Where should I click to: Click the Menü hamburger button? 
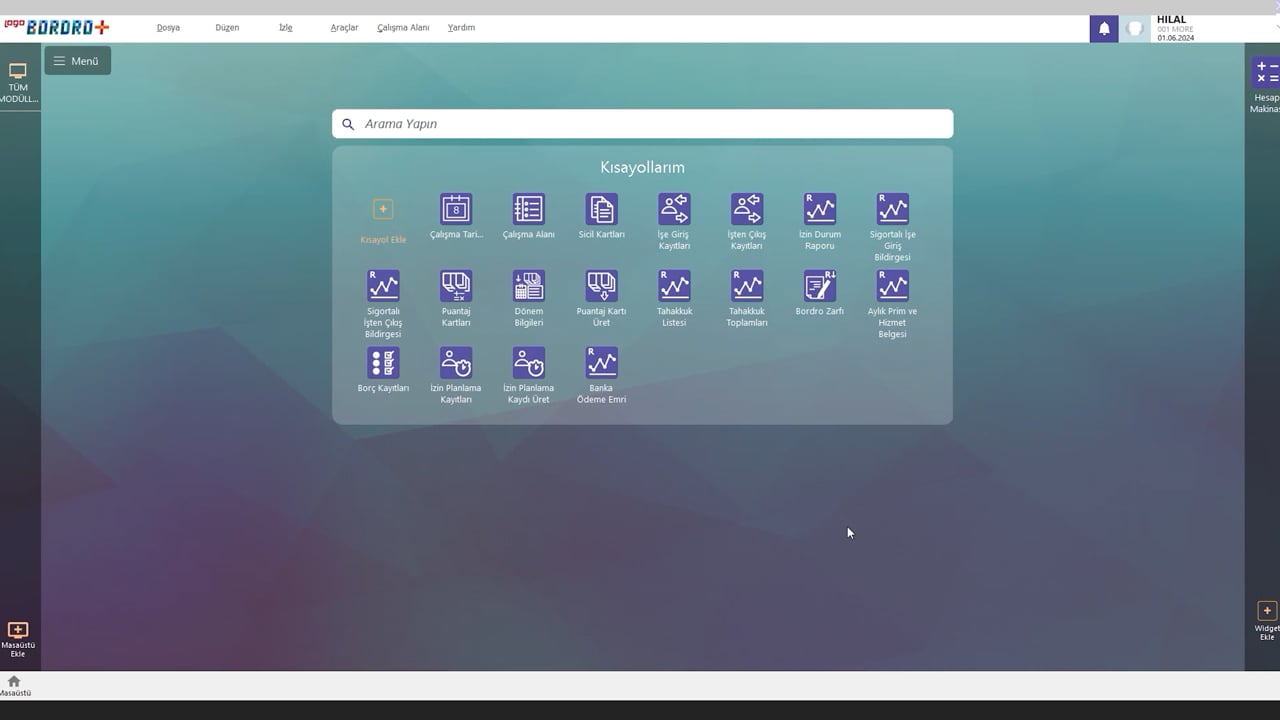click(x=77, y=61)
